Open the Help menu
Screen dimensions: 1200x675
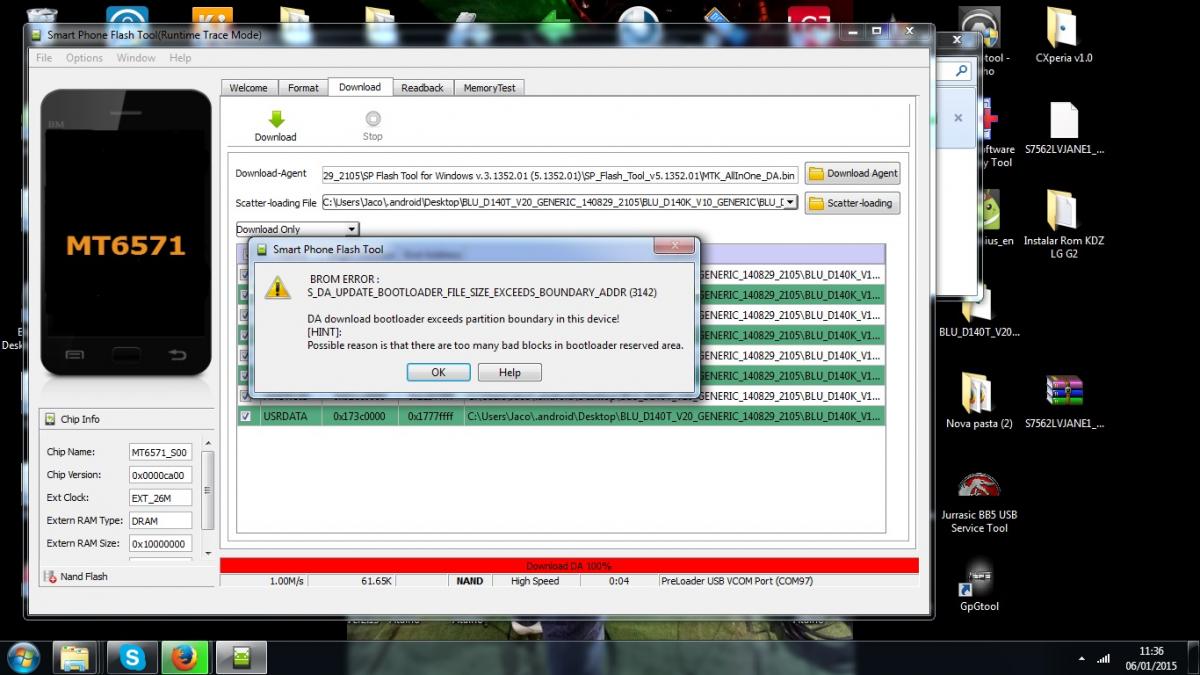point(180,58)
